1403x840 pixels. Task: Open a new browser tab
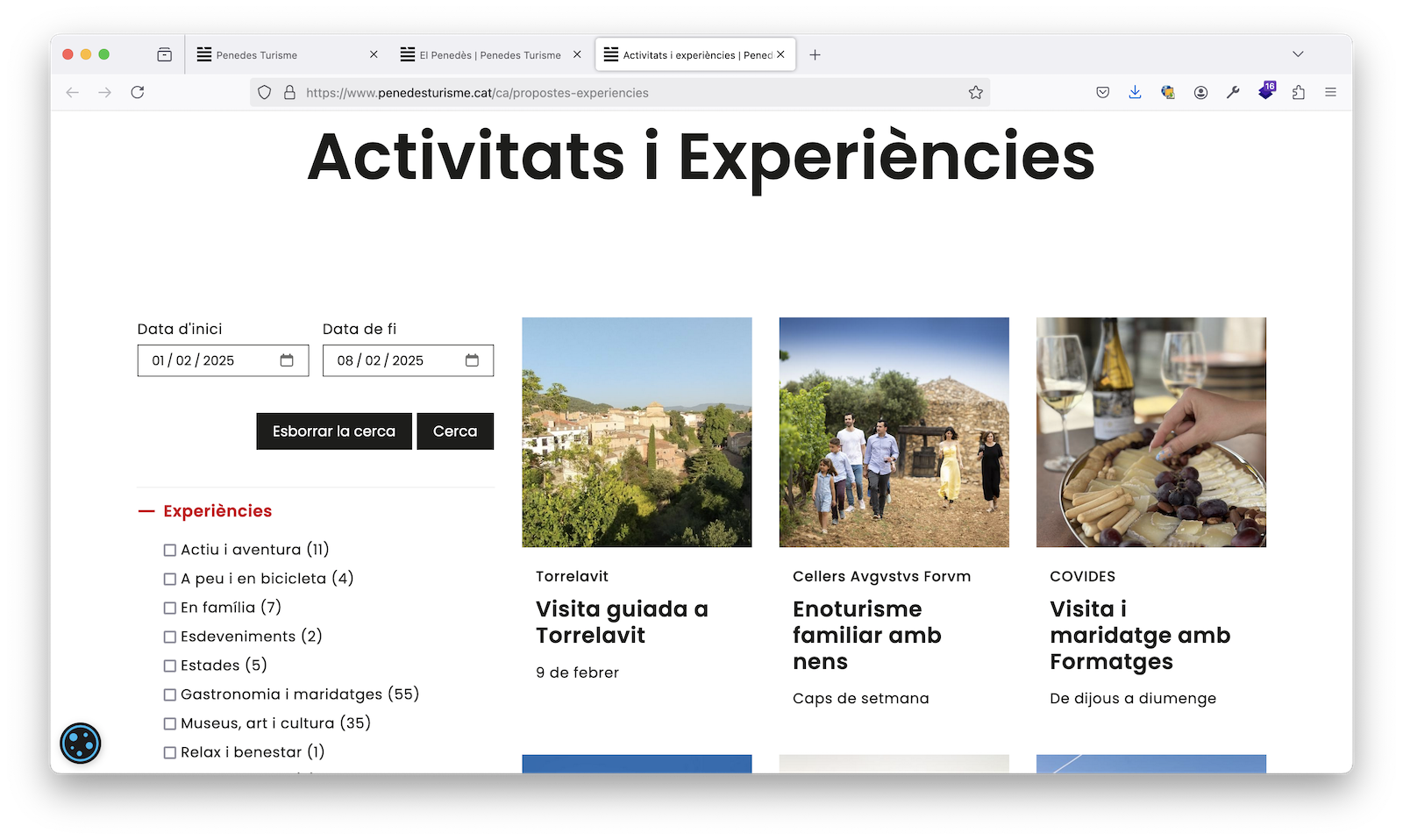coord(815,54)
